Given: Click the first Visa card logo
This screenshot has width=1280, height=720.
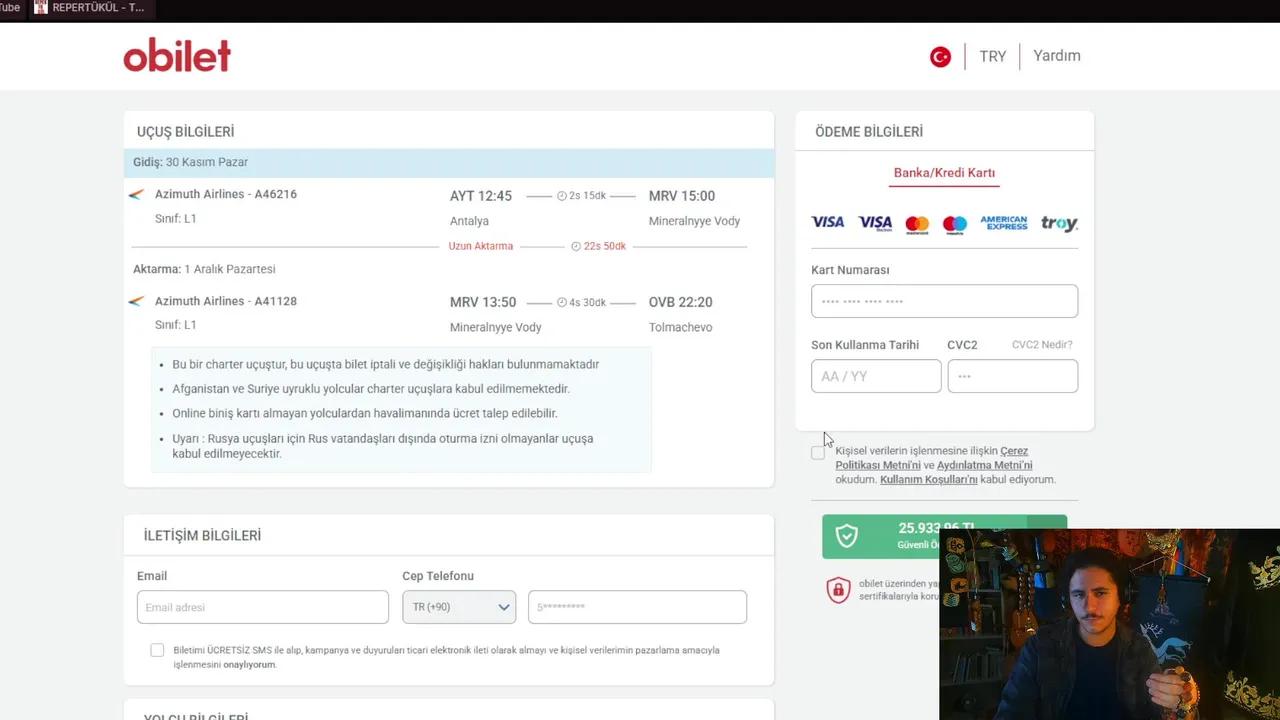Looking at the screenshot, I should (828, 222).
